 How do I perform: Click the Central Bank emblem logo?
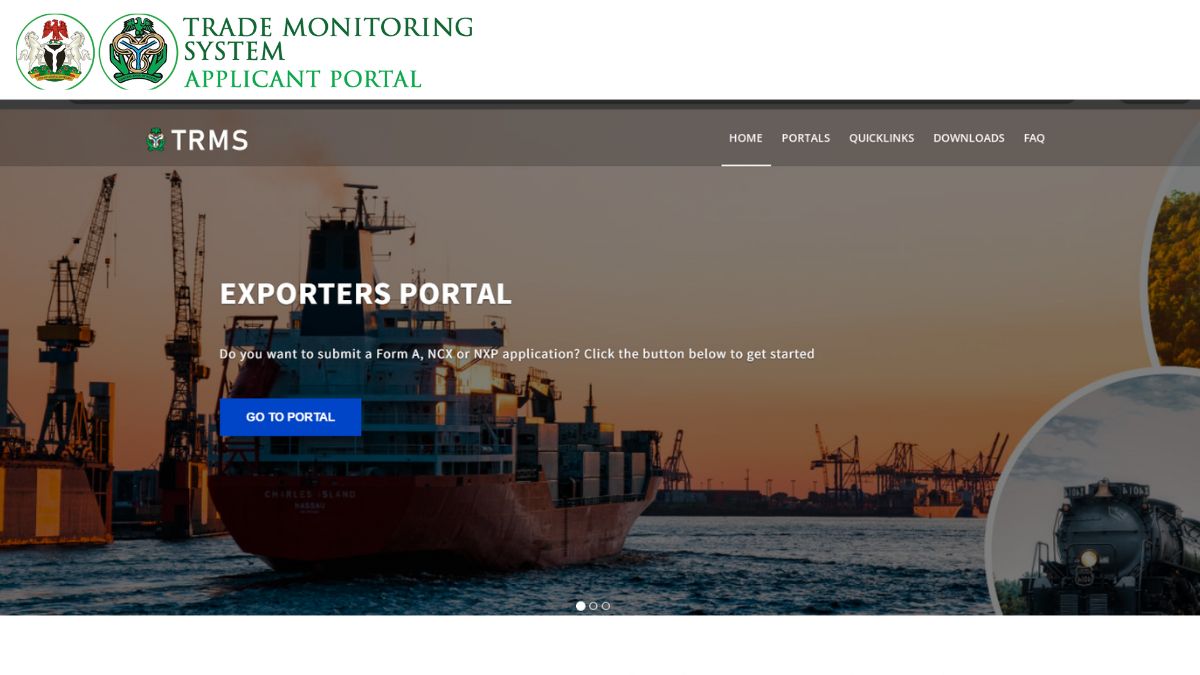139,52
